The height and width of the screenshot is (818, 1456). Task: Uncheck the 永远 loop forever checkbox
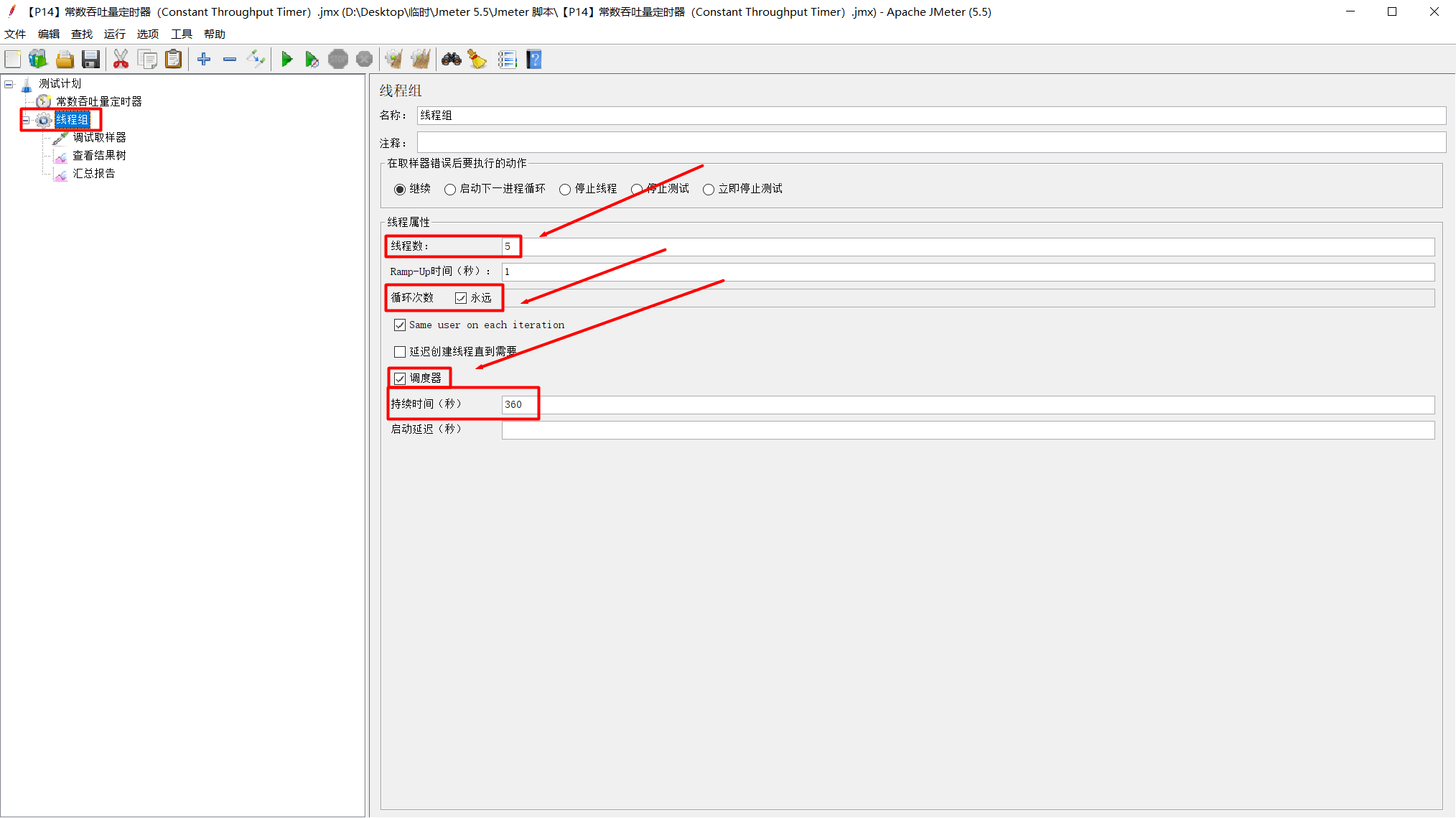(461, 298)
